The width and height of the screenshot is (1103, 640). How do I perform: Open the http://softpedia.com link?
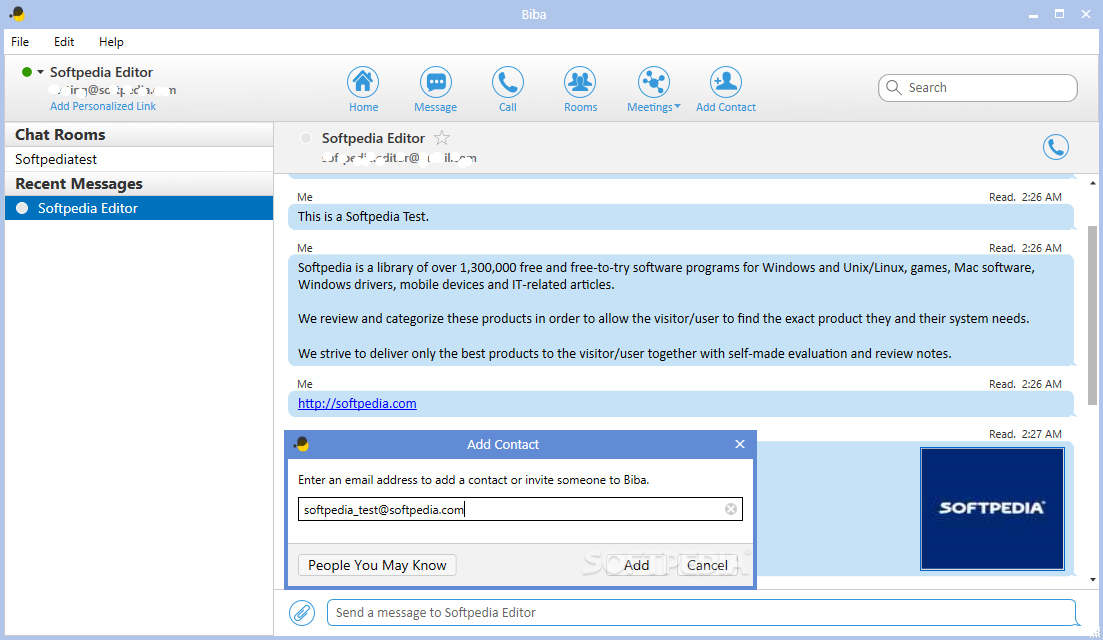click(357, 404)
